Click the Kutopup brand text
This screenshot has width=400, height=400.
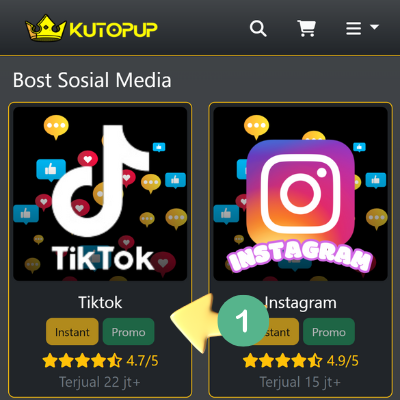click(x=113, y=29)
